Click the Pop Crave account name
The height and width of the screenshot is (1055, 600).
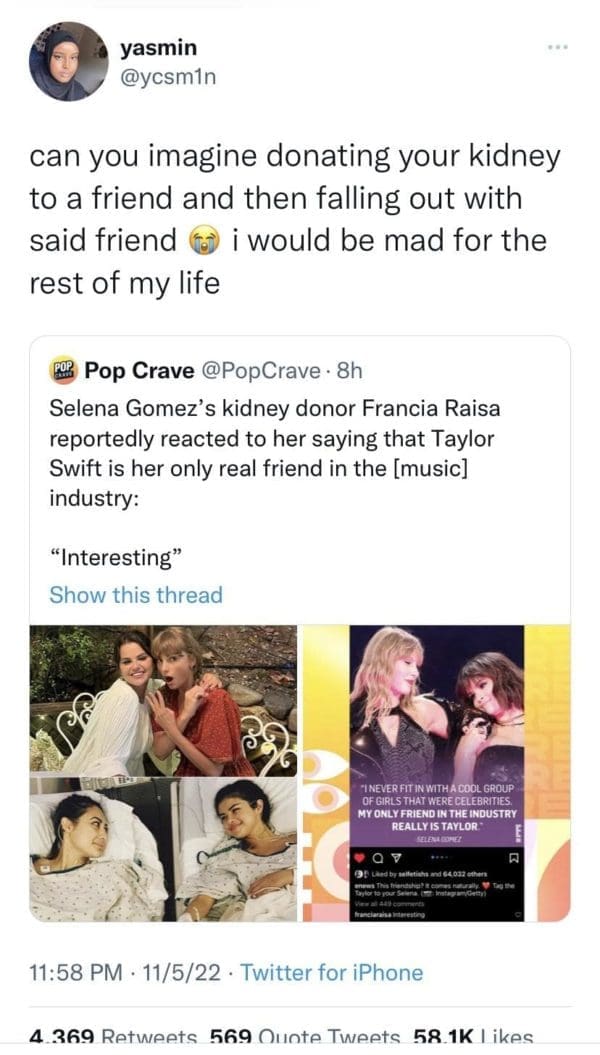tap(140, 371)
